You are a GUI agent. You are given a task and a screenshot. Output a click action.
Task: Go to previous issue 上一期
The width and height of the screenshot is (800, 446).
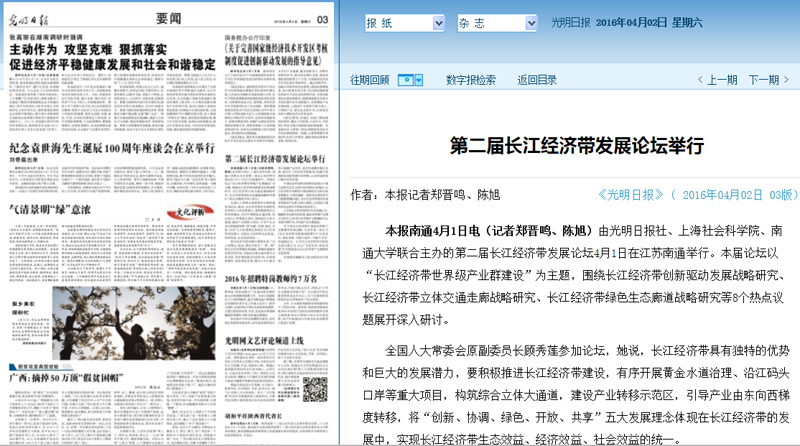click(714, 80)
